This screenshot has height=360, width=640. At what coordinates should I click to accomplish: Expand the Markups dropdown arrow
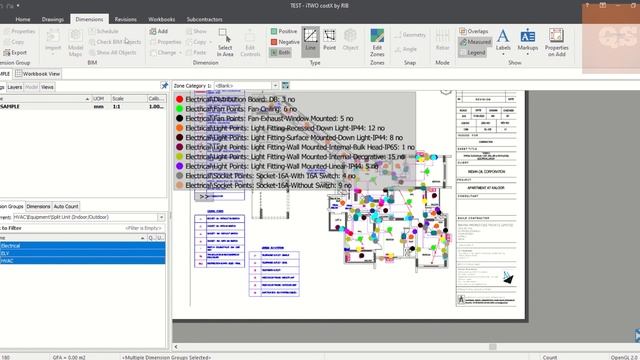(527, 54)
